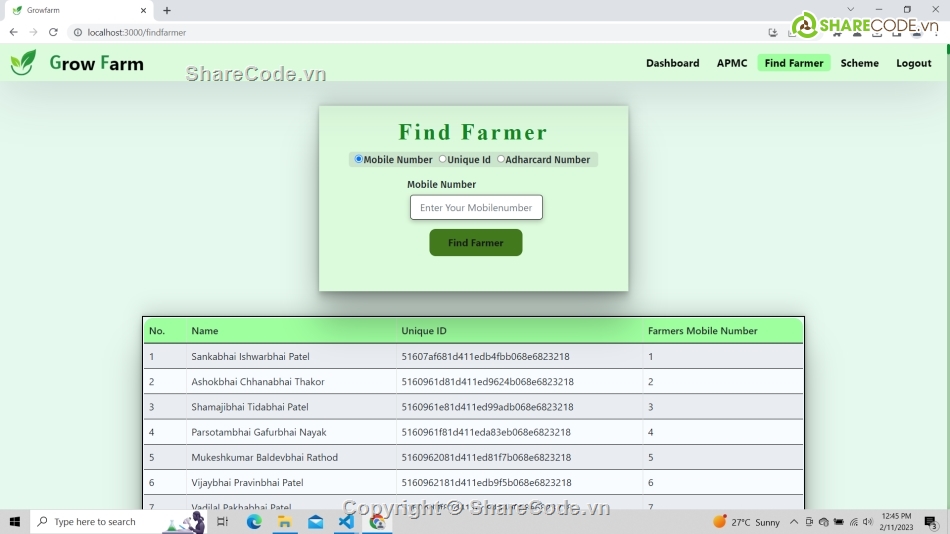Show hidden system tray icons

[794, 522]
